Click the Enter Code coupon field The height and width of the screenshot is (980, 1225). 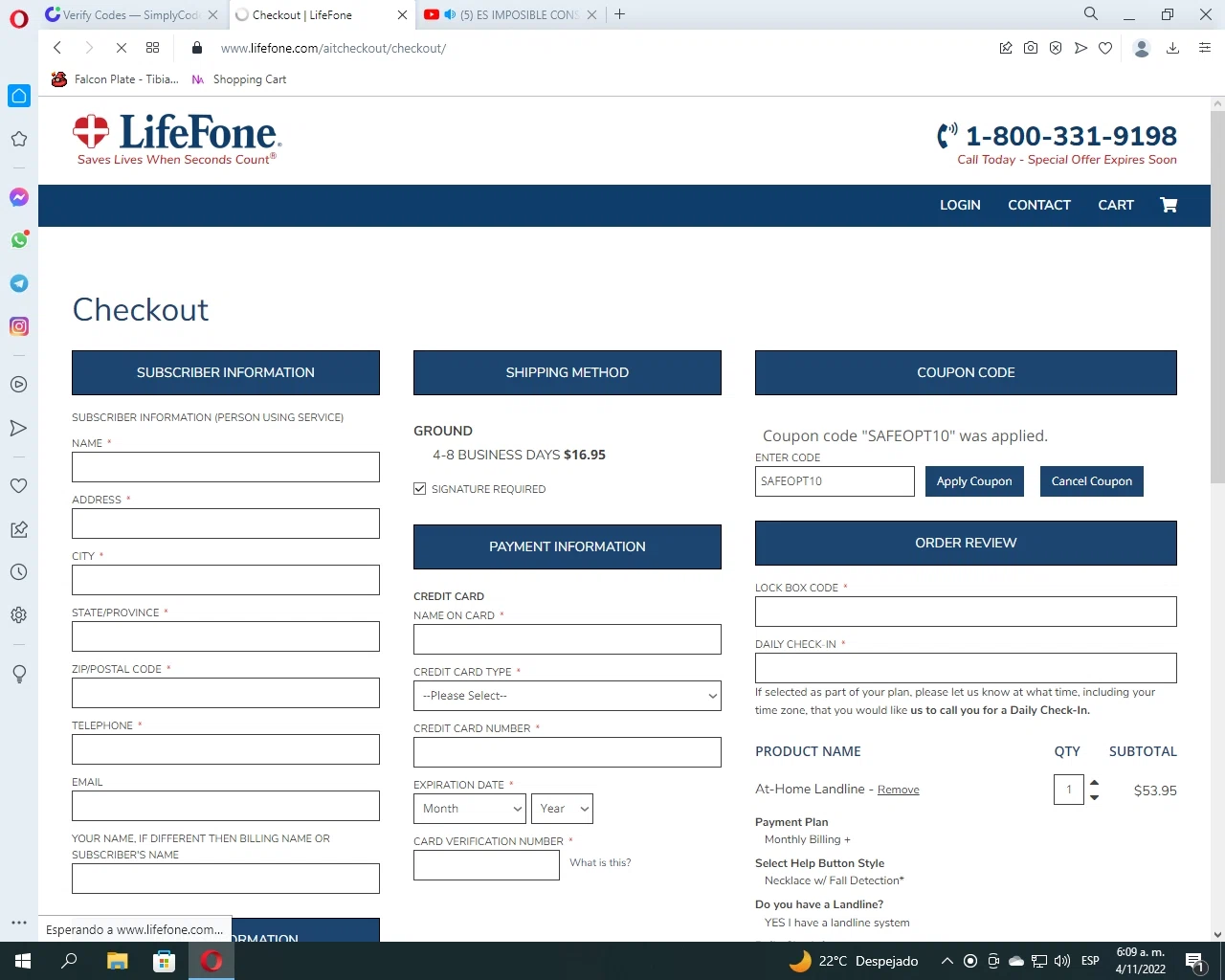point(835,481)
